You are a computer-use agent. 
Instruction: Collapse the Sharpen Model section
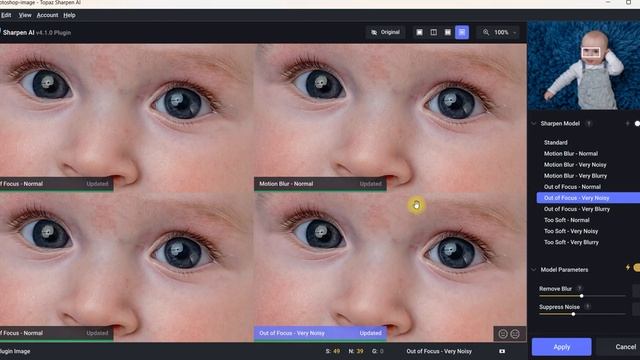tap(534, 123)
